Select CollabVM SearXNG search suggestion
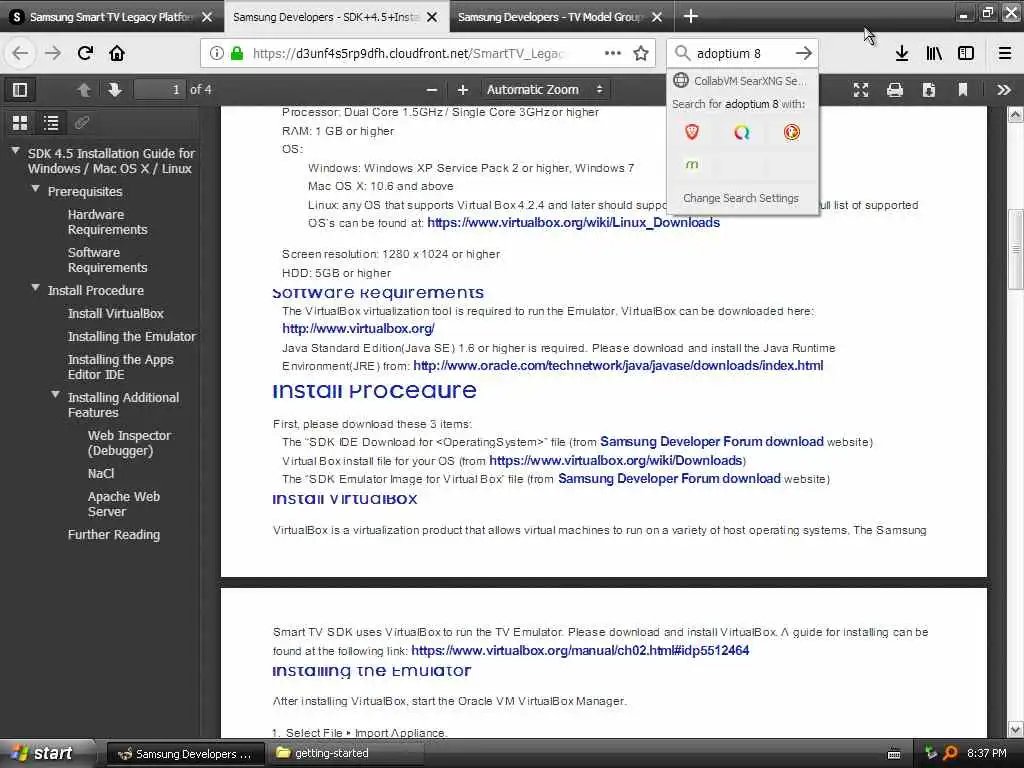The height and width of the screenshot is (768, 1024). tap(743, 81)
